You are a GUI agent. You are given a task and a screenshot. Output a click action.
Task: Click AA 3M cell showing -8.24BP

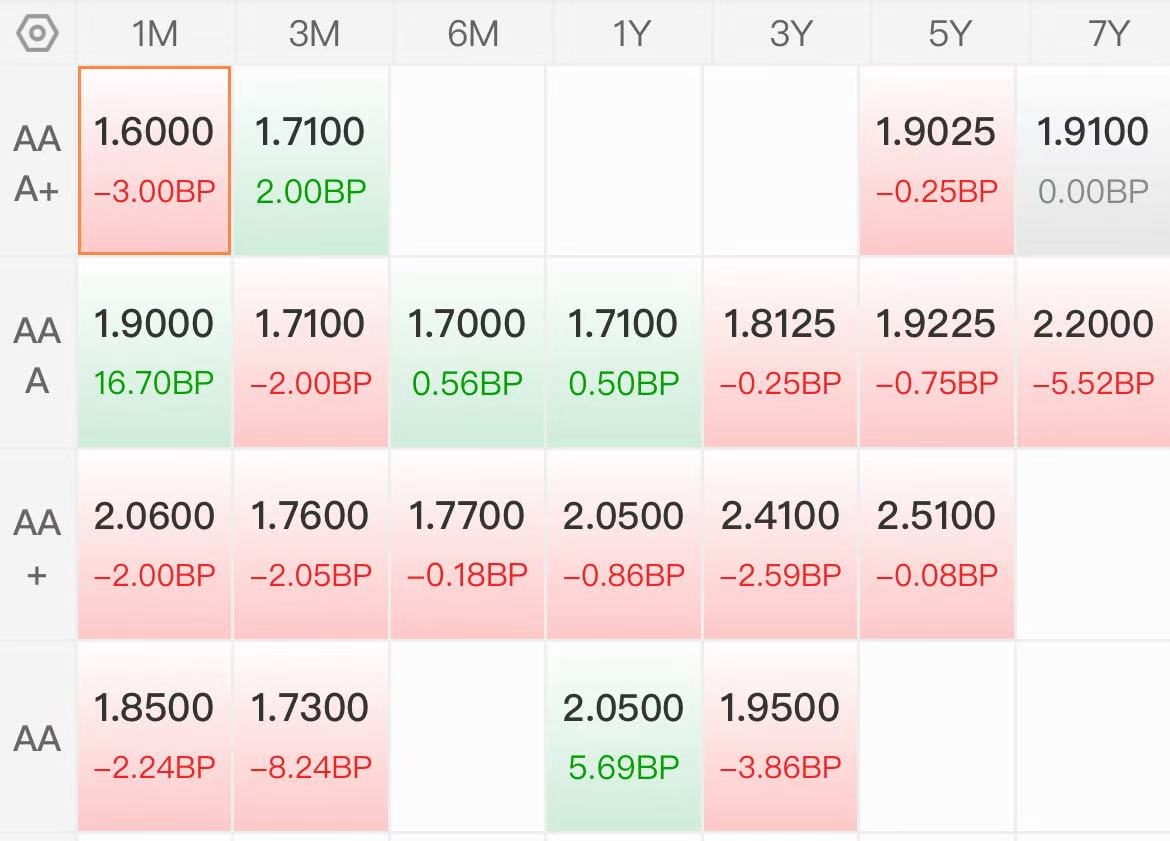point(311,737)
